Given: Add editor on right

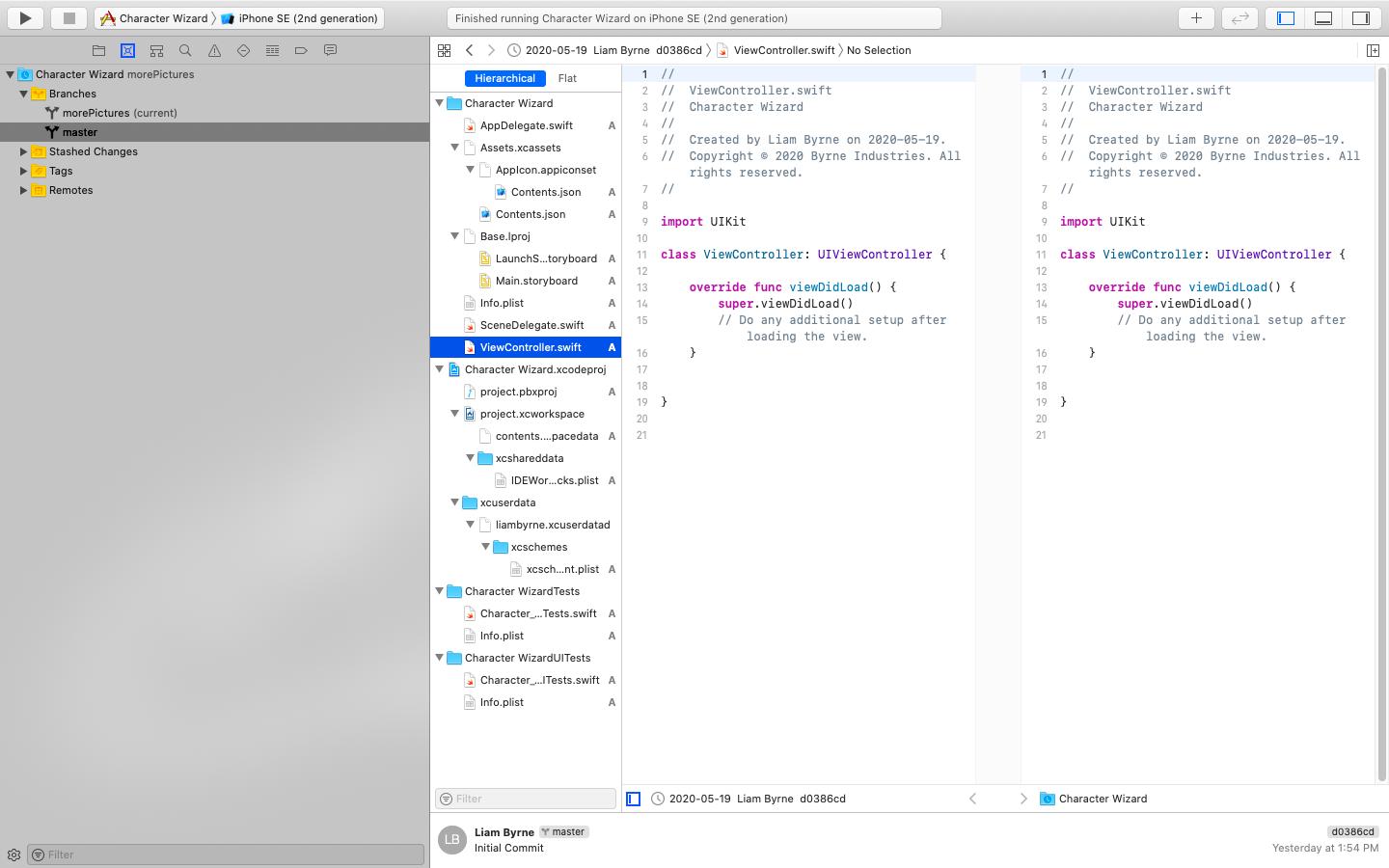Looking at the screenshot, I should point(1373,50).
